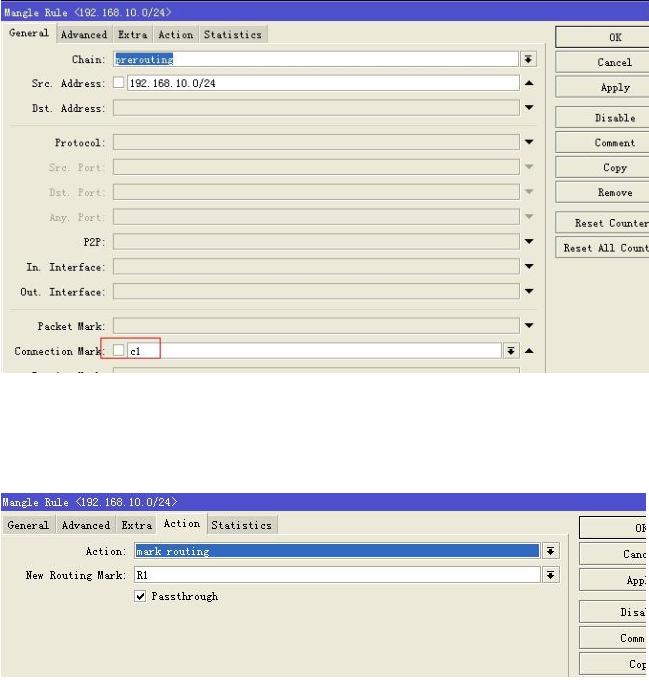The height and width of the screenshot is (681, 649).
Task: Open the Chain dropdown list
Action: click(x=528, y=59)
